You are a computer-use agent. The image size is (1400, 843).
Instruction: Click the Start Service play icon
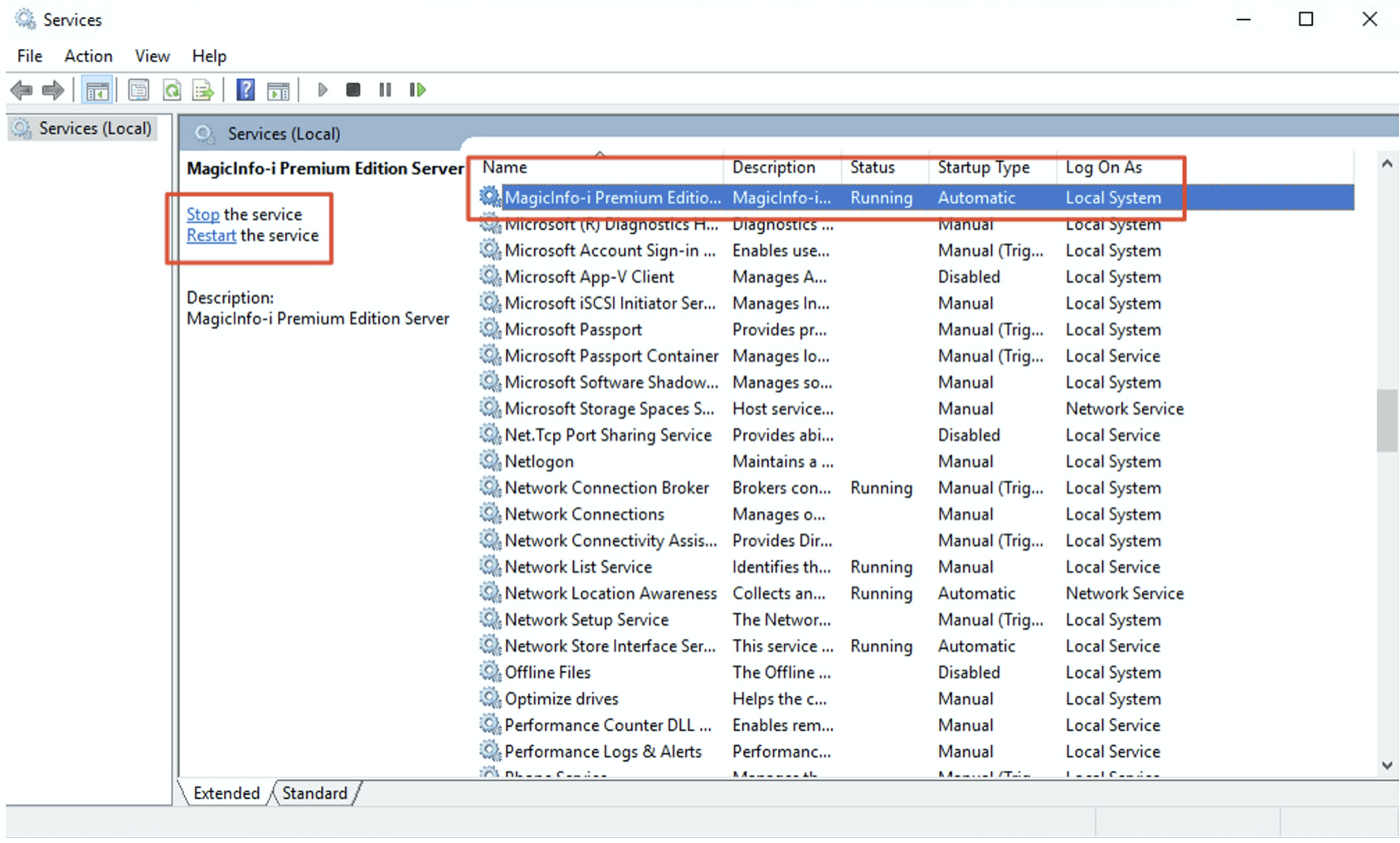[323, 89]
